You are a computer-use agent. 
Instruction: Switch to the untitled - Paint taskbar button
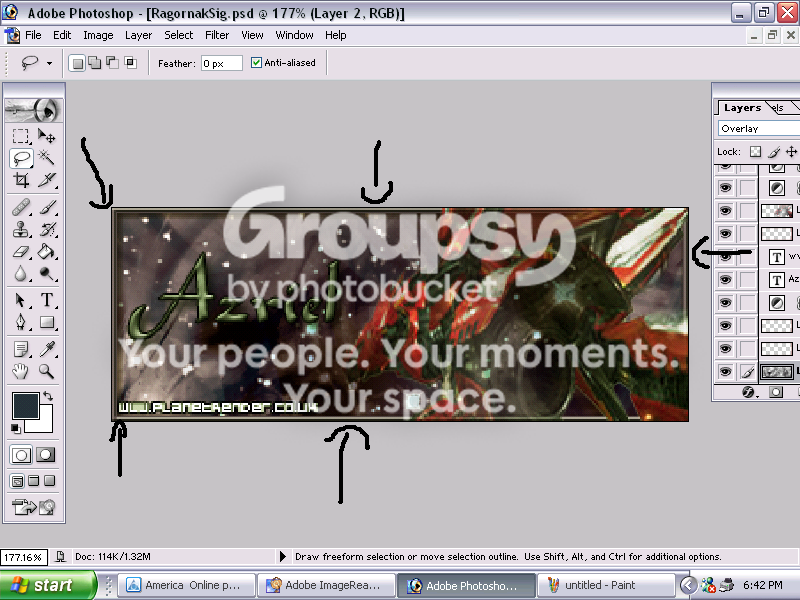[605, 585]
